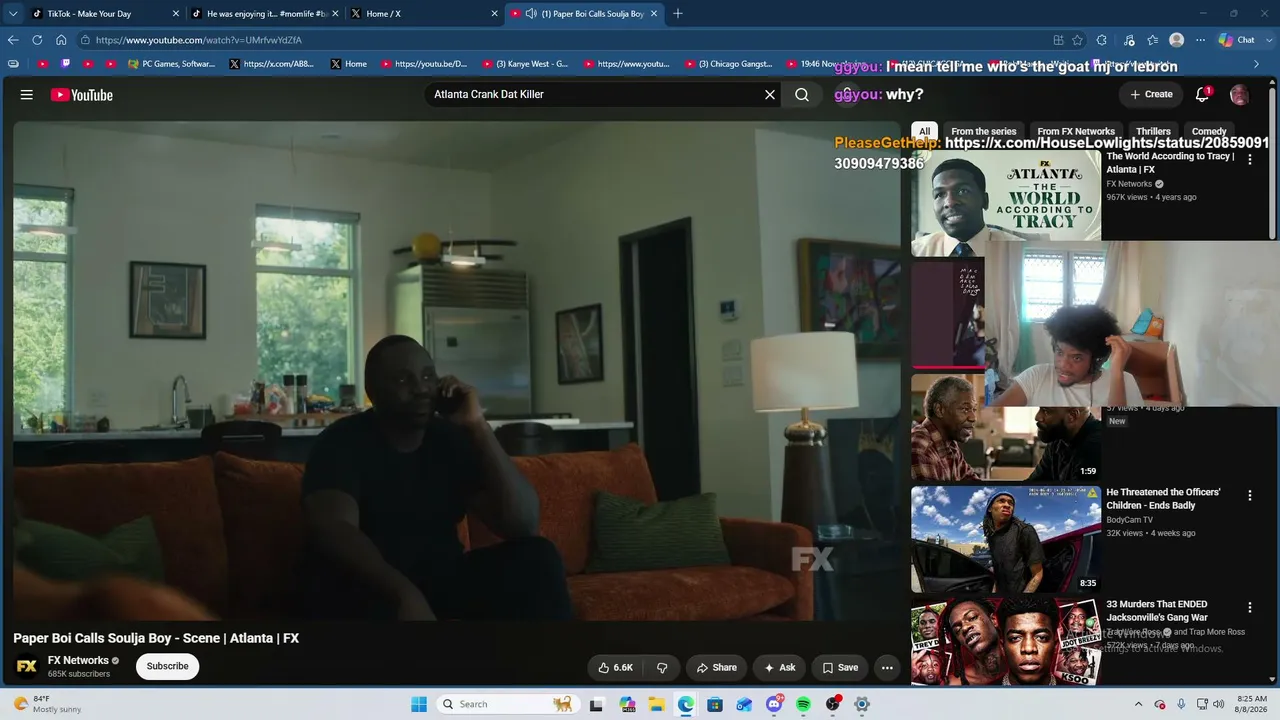Close the TikTok - Make Your Day tab
1280x720 pixels.
(x=176, y=14)
